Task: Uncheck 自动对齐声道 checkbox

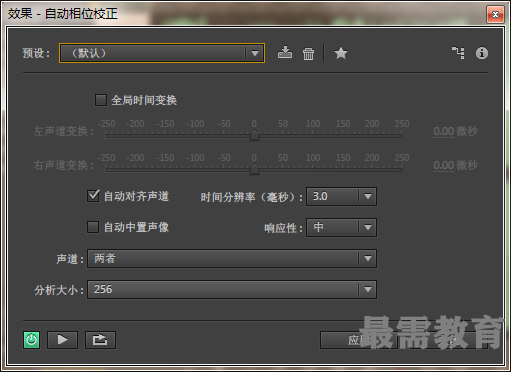Action: (93, 196)
